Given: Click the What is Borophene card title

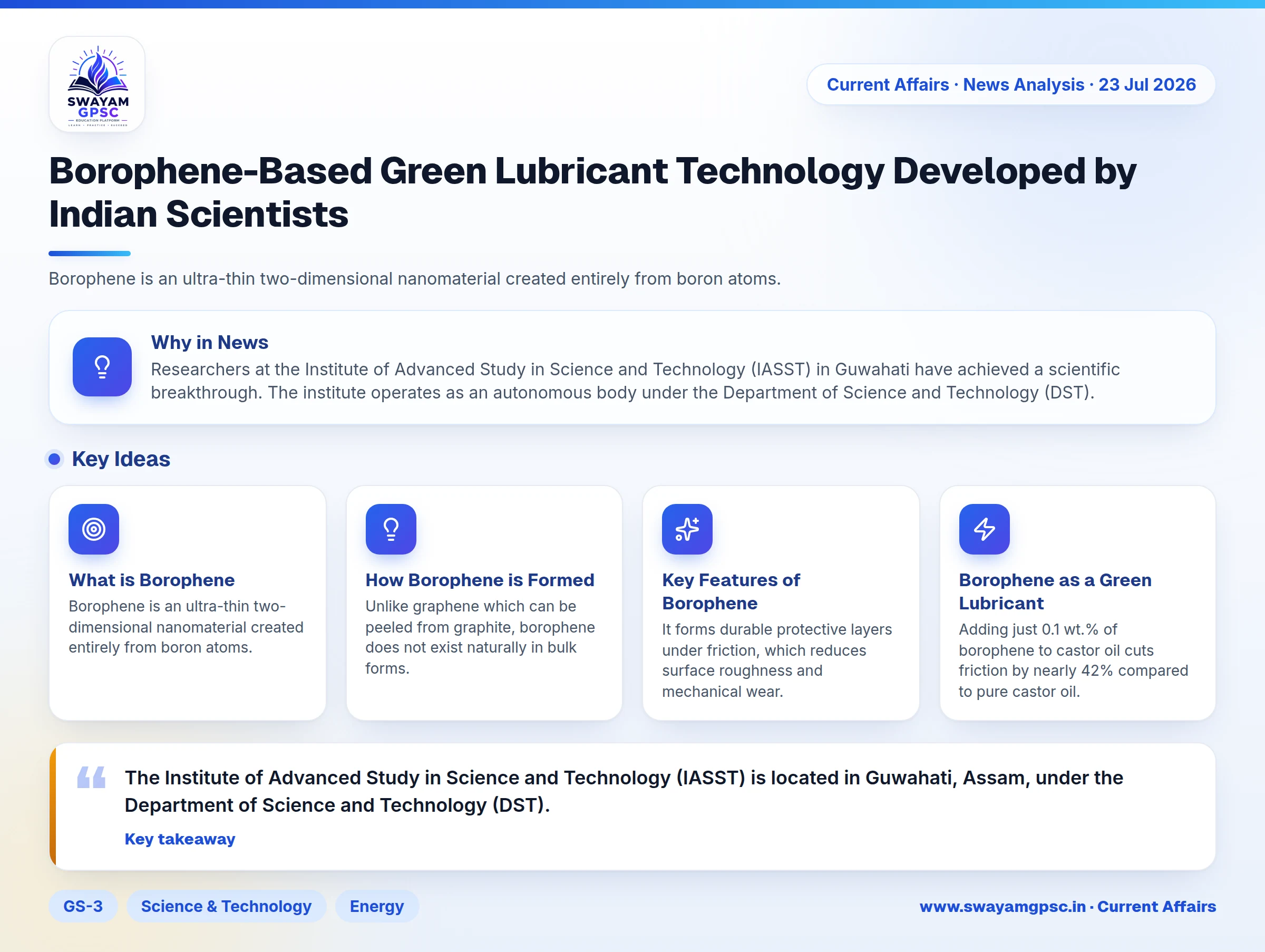Looking at the screenshot, I should coord(152,580).
